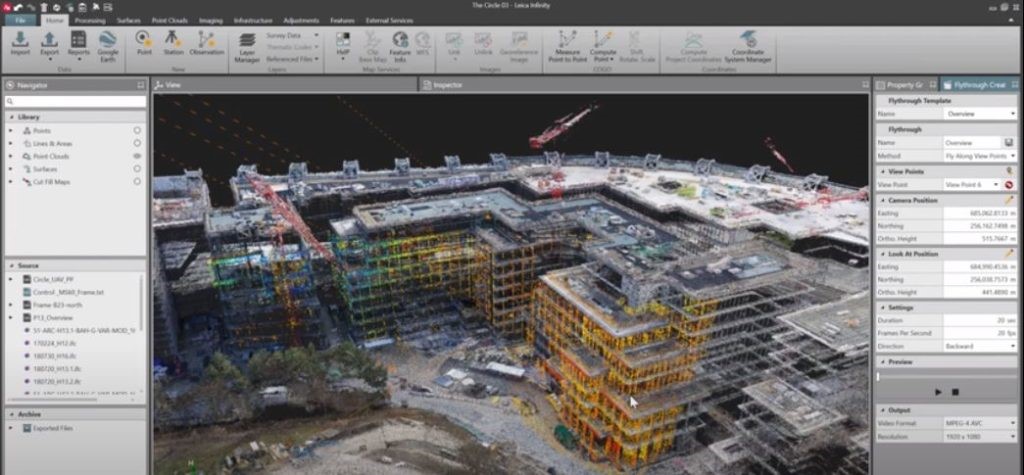Viewport: 1024px width, 475px height.
Task: Open Google Earth from the ribbon
Action: tap(107, 44)
